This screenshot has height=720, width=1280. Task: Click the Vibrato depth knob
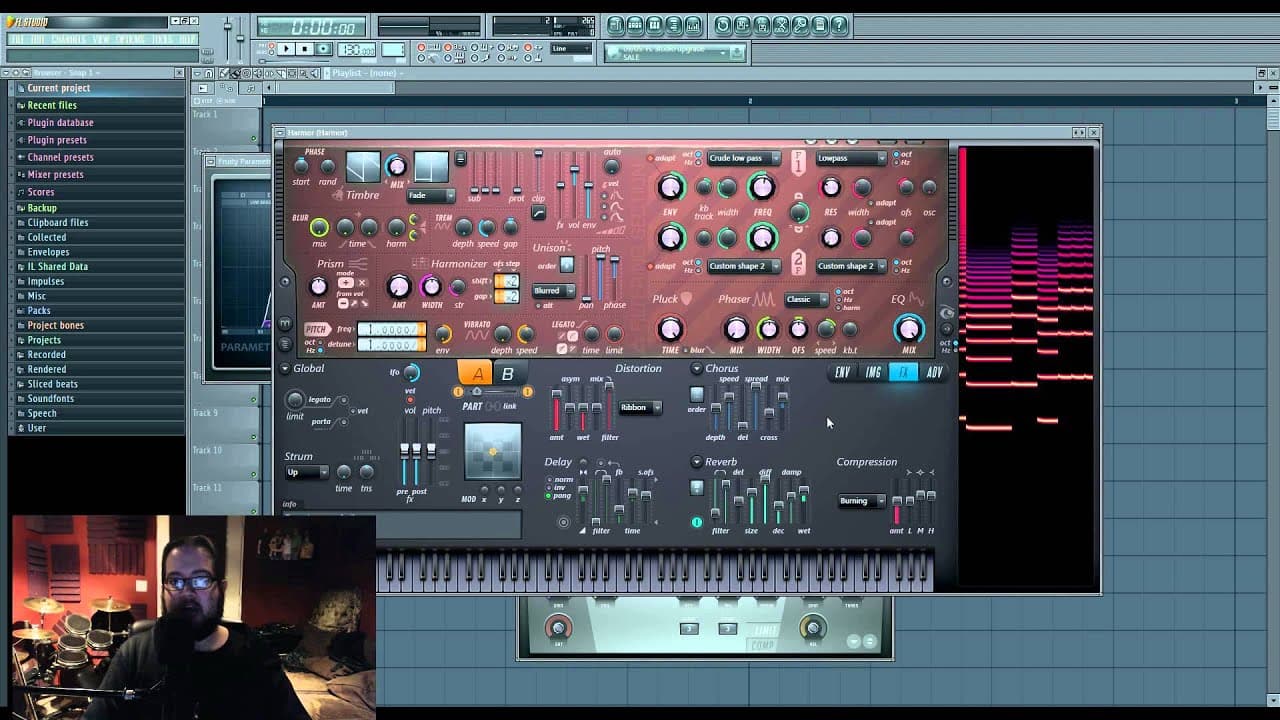[x=503, y=334]
